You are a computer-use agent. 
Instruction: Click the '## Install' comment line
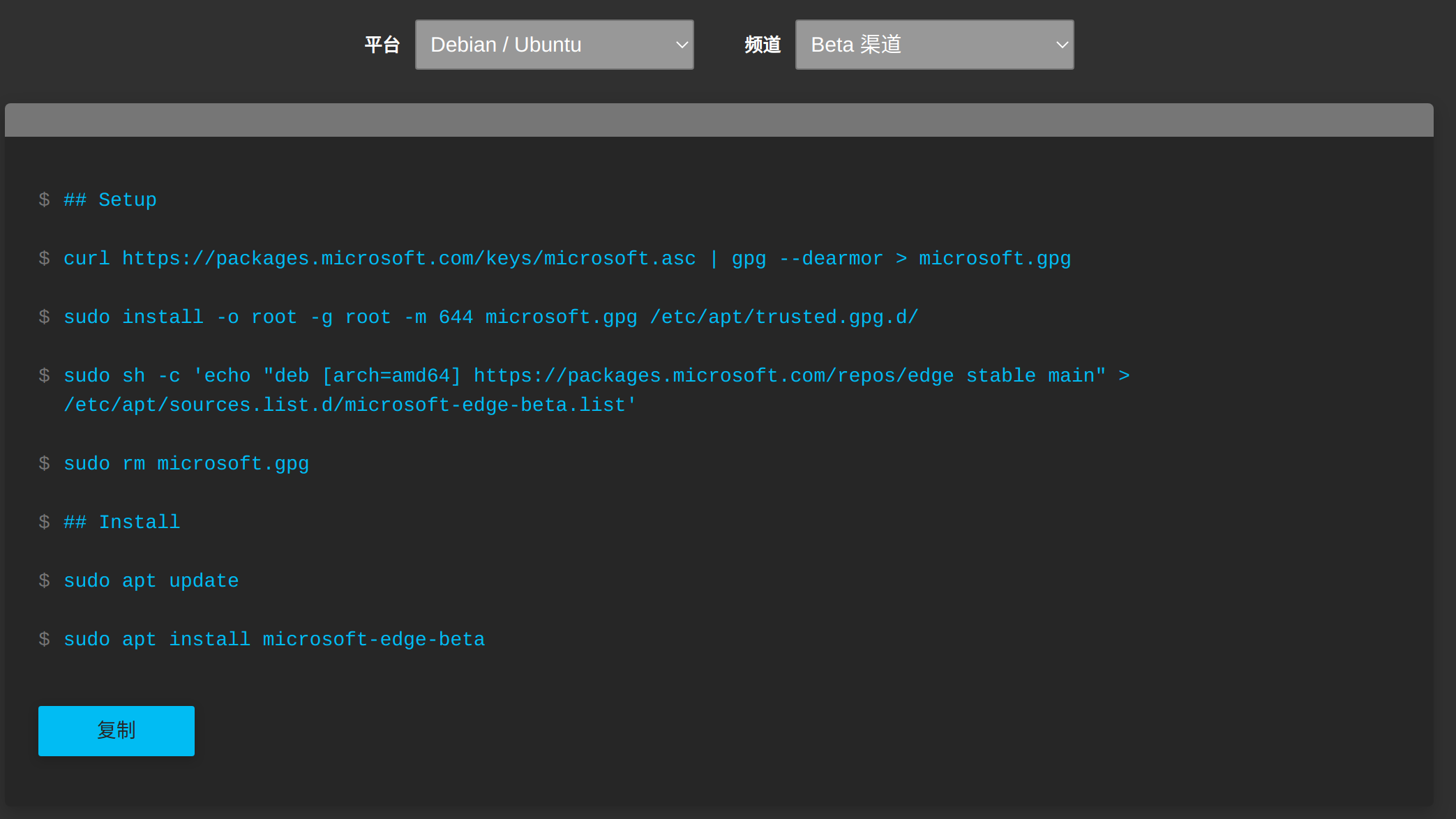[122, 523]
